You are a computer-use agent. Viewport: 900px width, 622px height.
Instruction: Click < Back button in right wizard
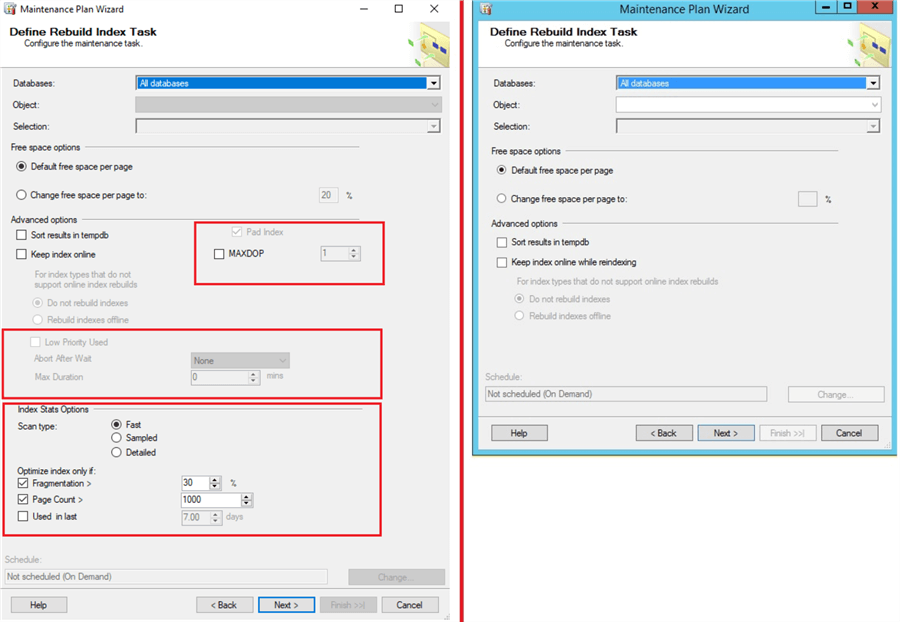pyautogui.click(x=664, y=433)
